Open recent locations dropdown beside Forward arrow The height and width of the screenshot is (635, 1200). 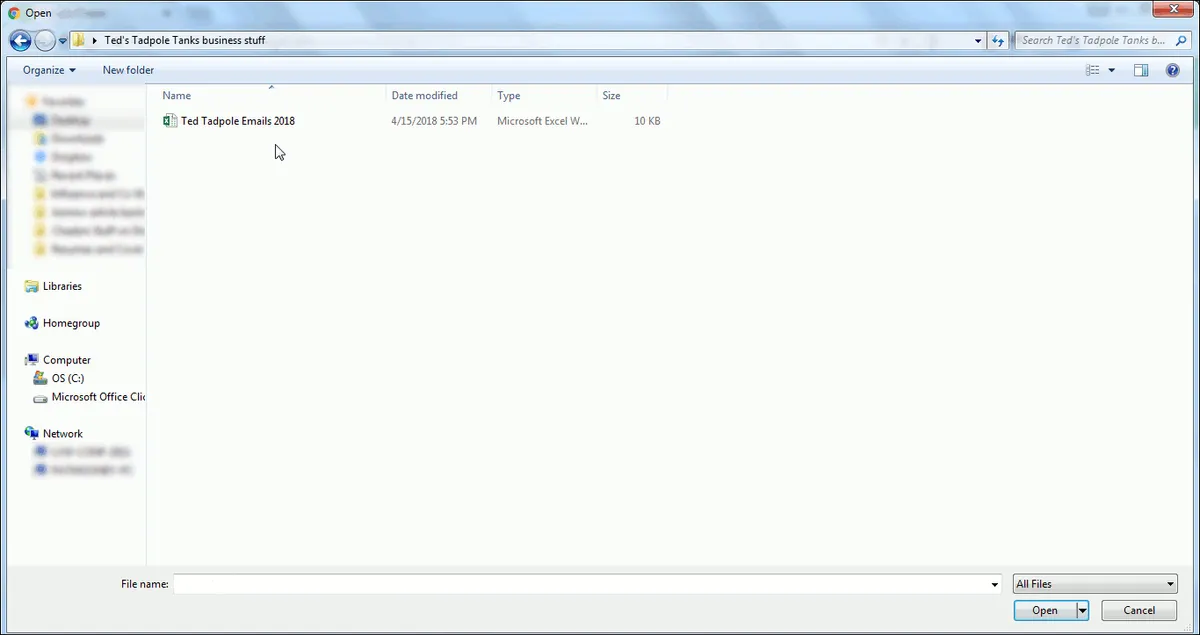click(63, 41)
